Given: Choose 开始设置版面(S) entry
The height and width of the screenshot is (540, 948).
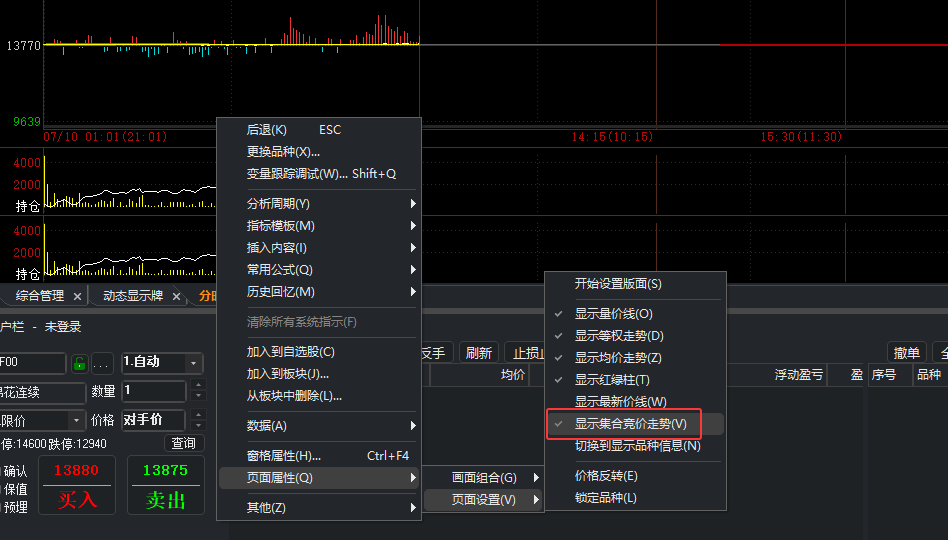Looking at the screenshot, I should [635, 284].
